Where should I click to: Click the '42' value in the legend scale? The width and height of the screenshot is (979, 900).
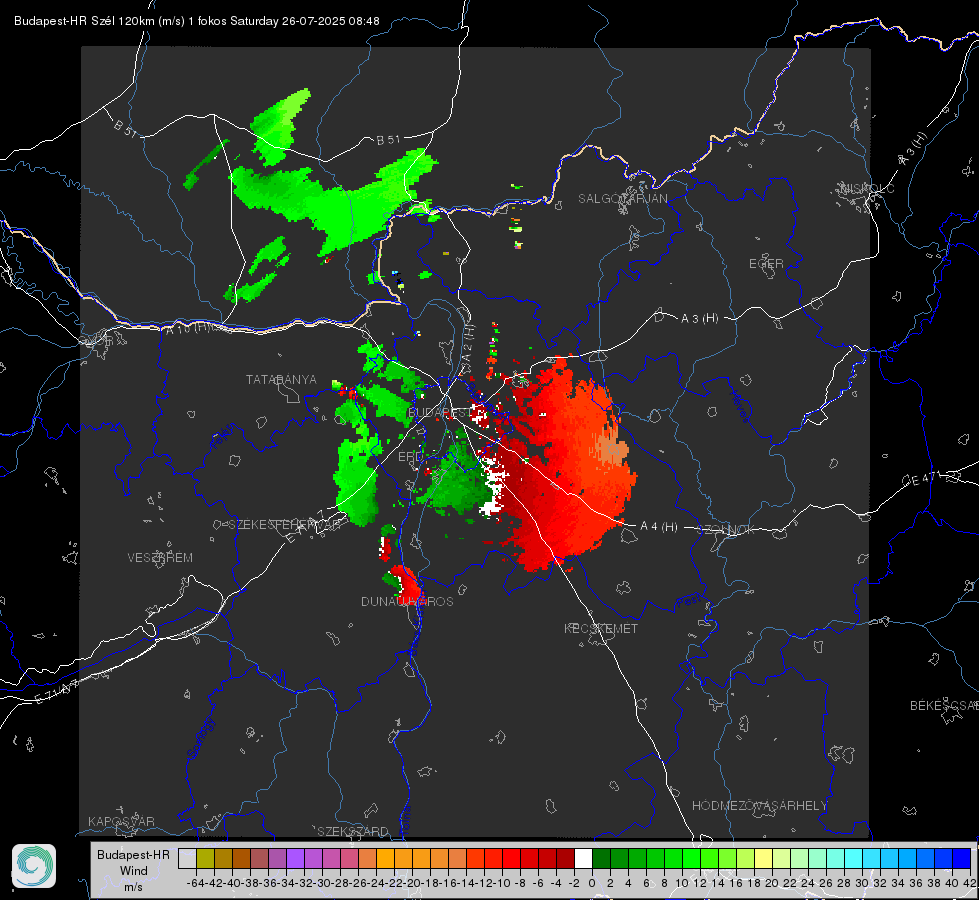pyautogui.click(x=970, y=883)
